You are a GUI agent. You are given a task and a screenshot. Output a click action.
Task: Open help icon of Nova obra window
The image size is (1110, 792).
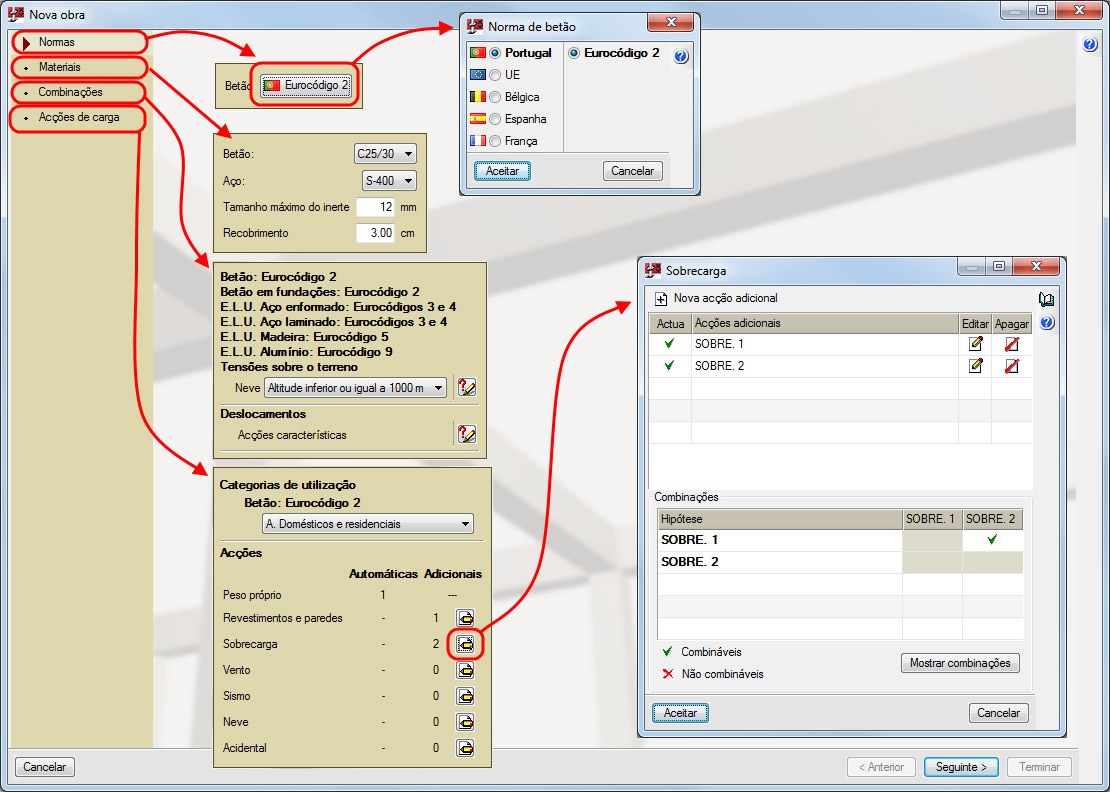1090,44
